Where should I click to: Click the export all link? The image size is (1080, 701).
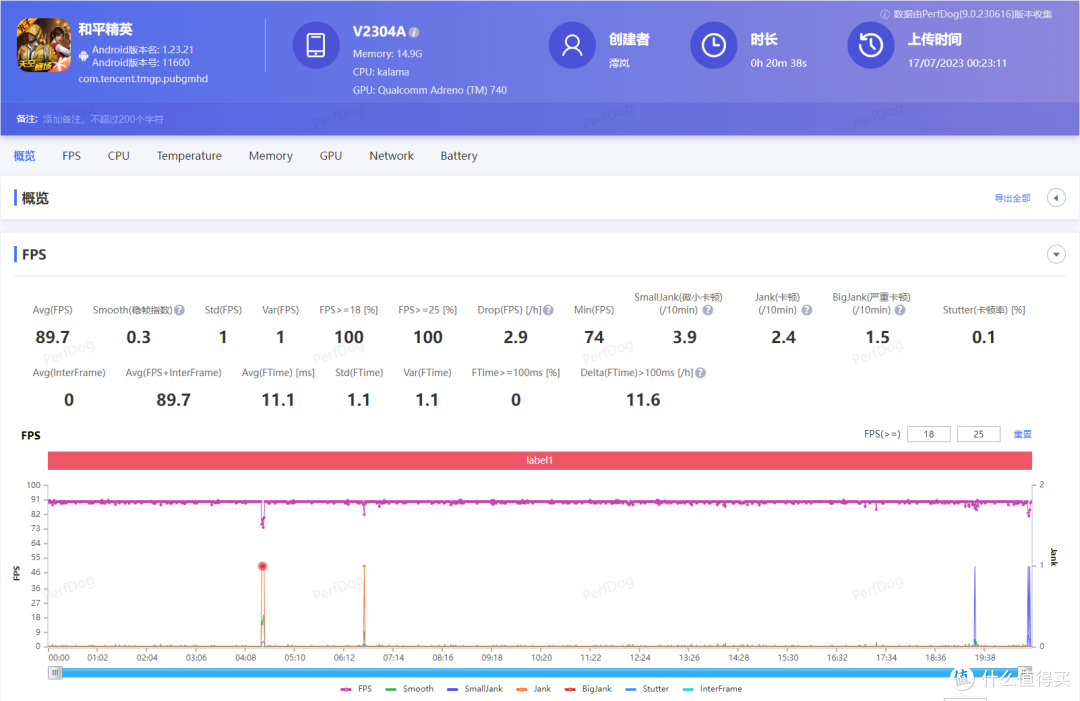coord(1012,198)
